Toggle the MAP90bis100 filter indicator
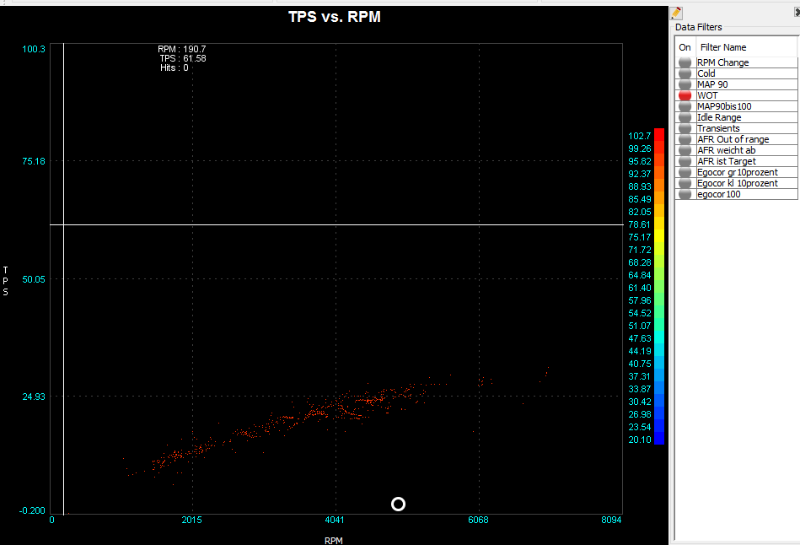The image size is (800, 545). [685, 107]
